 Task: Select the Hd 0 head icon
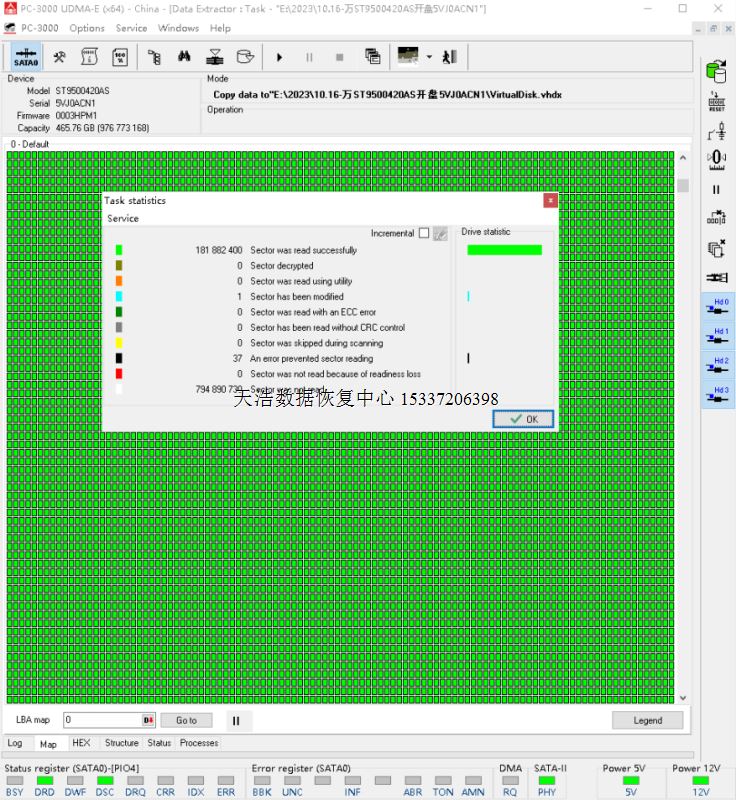717,306
